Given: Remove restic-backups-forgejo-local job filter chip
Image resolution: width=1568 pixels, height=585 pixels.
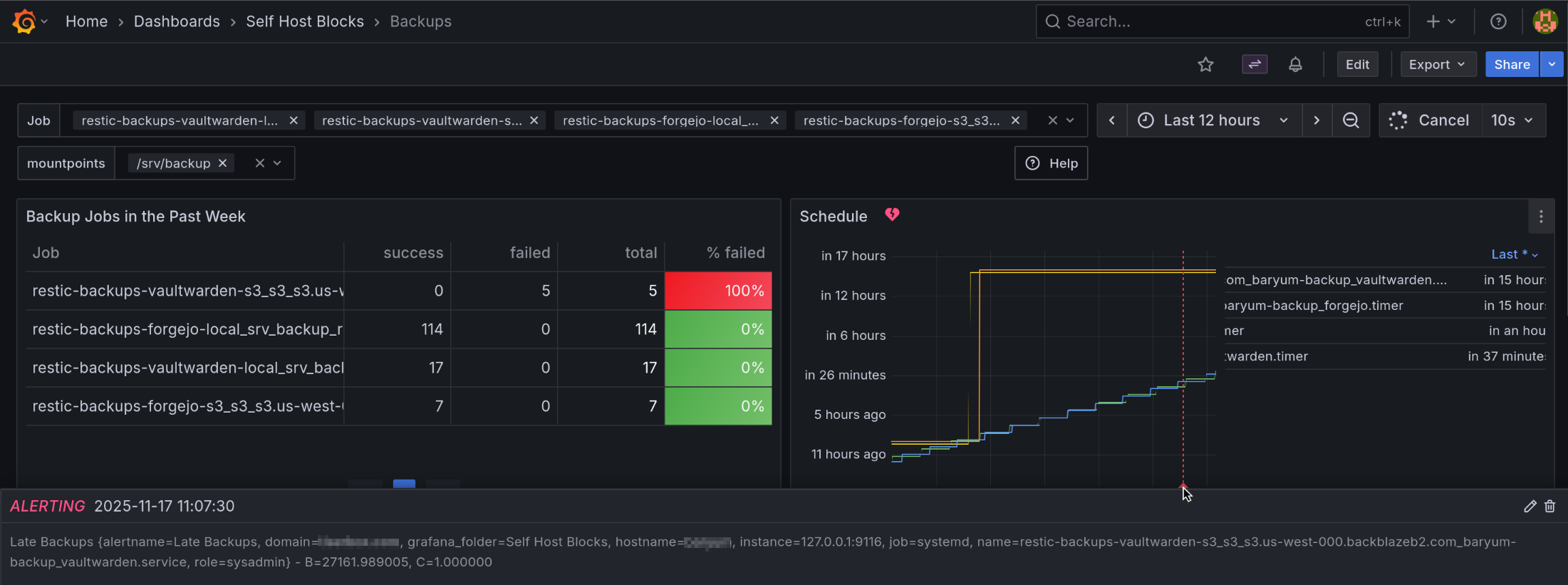Looking at the screenshot, I should (x=774, y=120).
